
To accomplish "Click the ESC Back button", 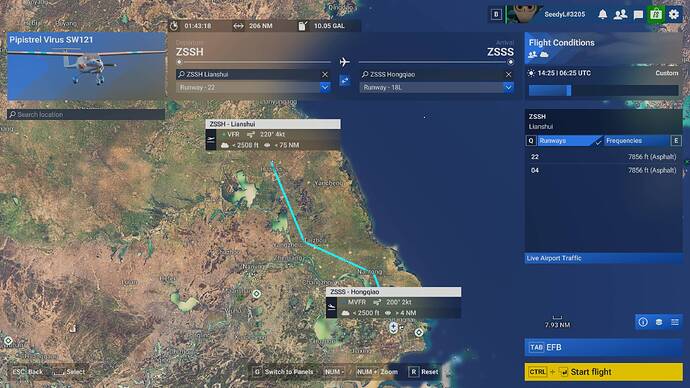I will pos(28,372).
